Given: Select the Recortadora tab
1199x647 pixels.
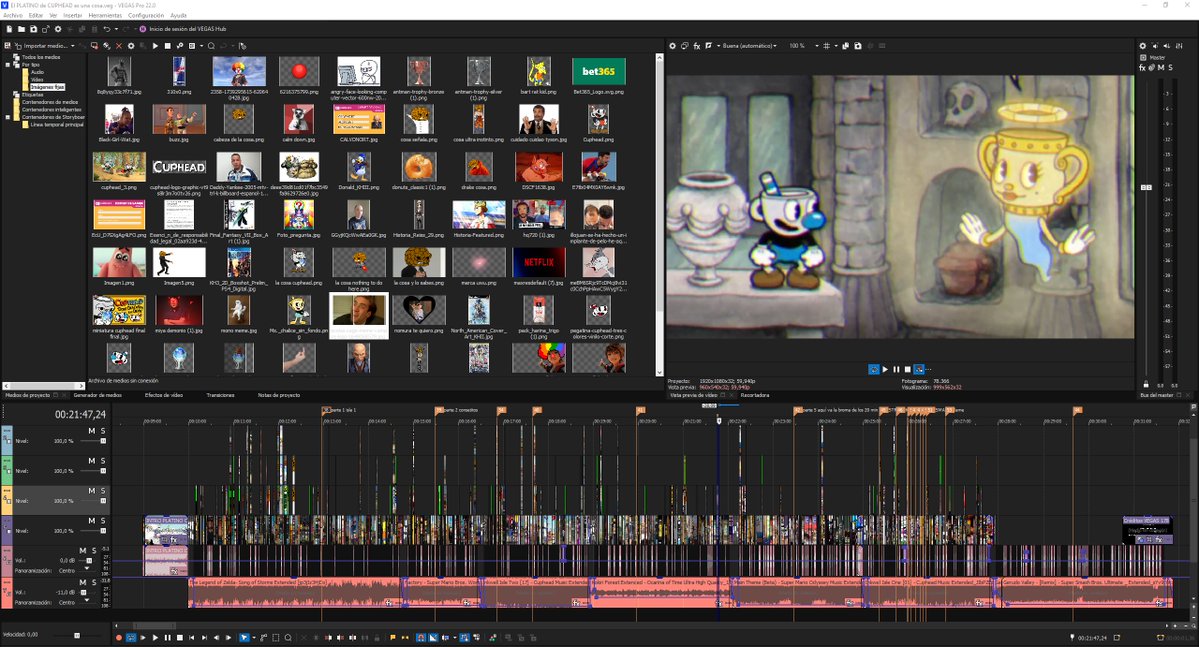Looking at the screenshot, I should coord(755,395).
